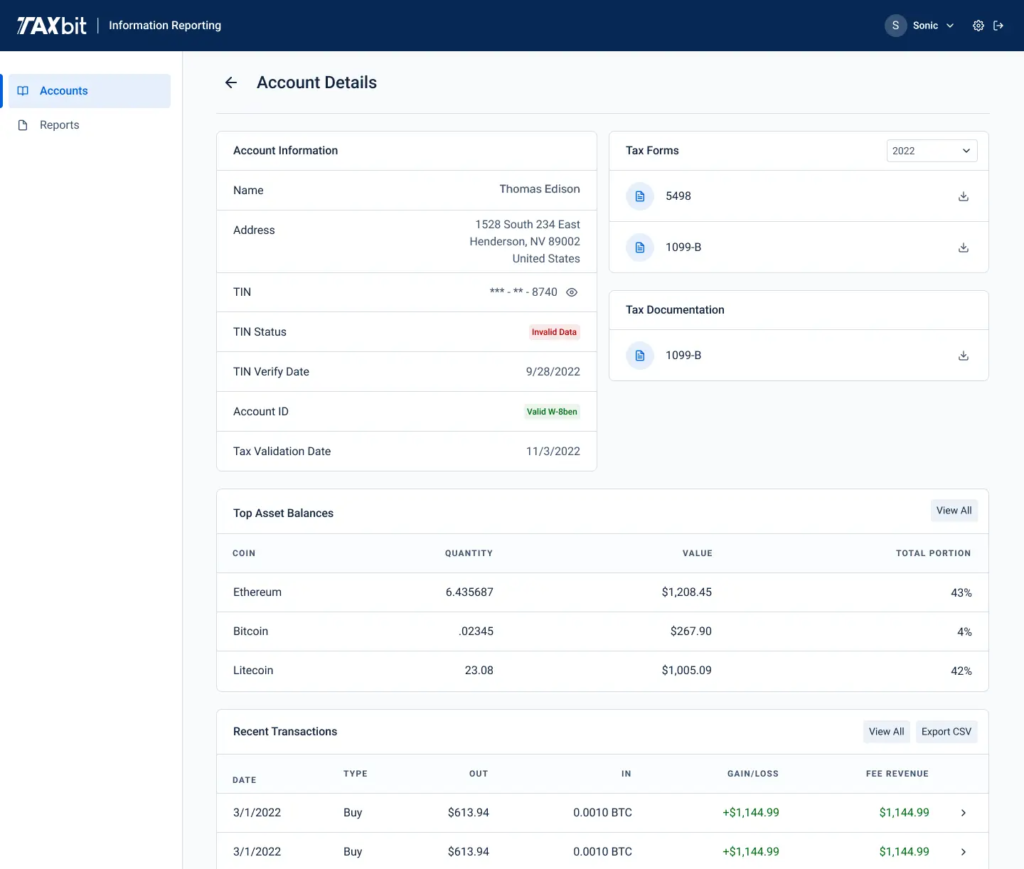The width and height of the screenshot is (1024, 869).
Task: Expand the Sonic user account menu
Action: 920,25
